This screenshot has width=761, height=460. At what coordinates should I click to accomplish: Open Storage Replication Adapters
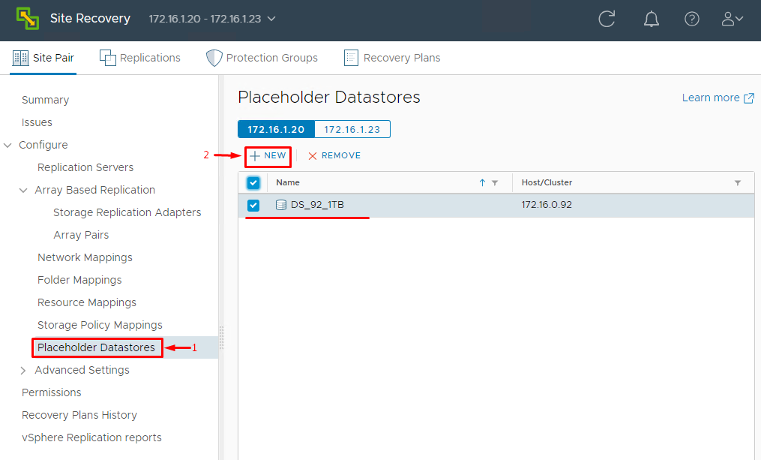[127, 213]
